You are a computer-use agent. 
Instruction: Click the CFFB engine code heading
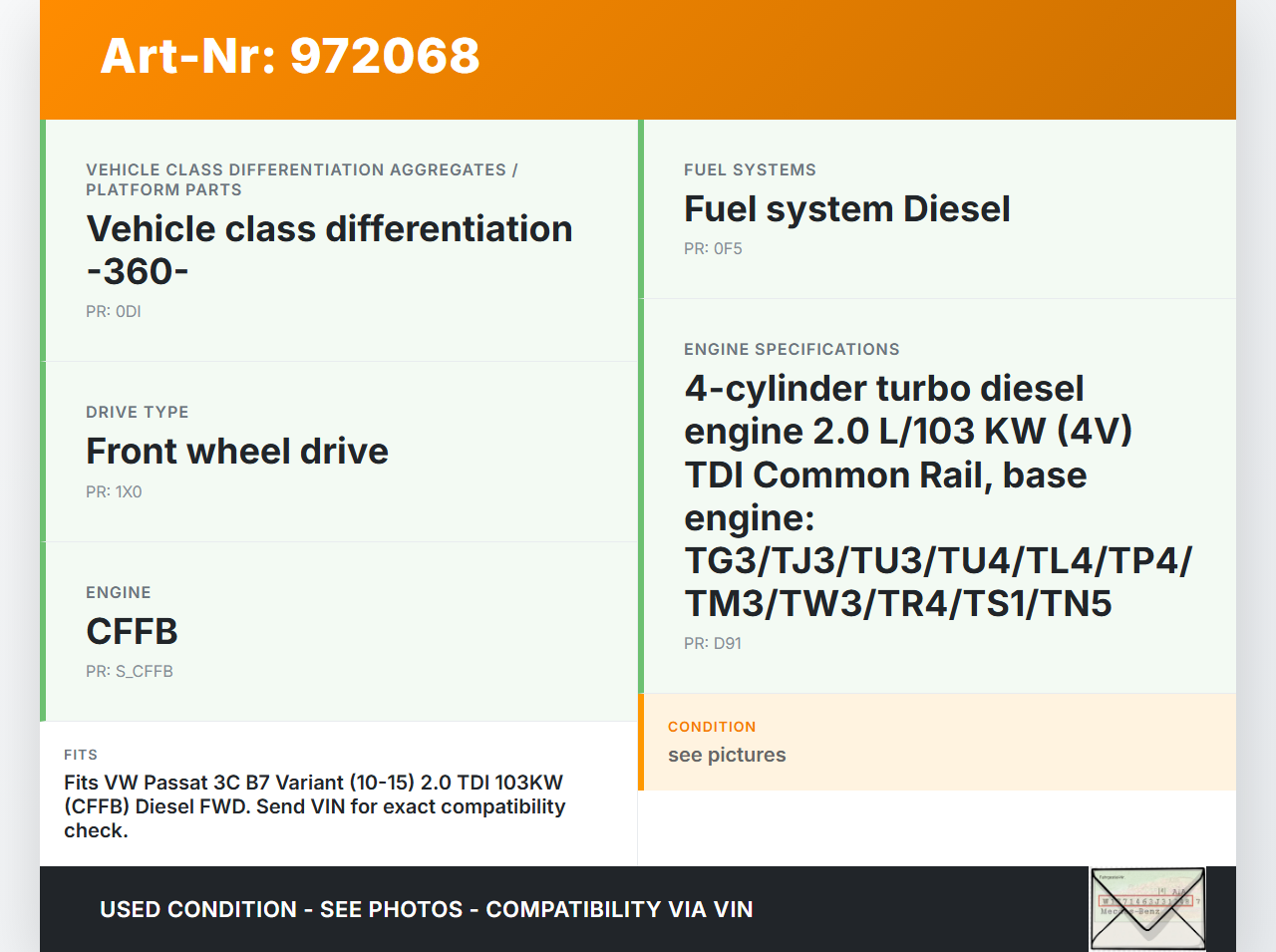tap(132, 631)
